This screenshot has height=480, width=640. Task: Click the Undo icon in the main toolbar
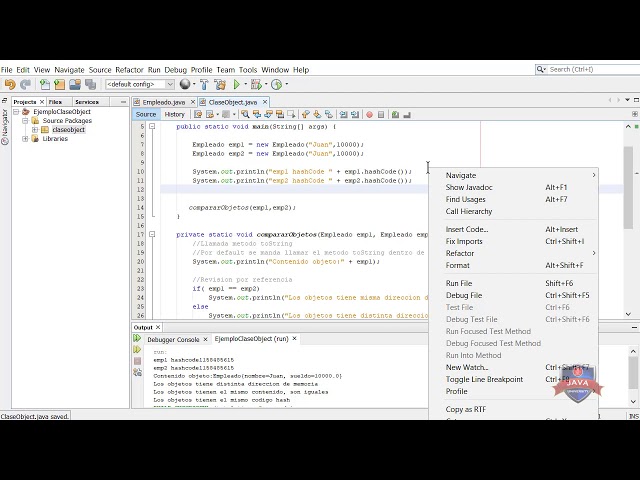click(10, 84)
